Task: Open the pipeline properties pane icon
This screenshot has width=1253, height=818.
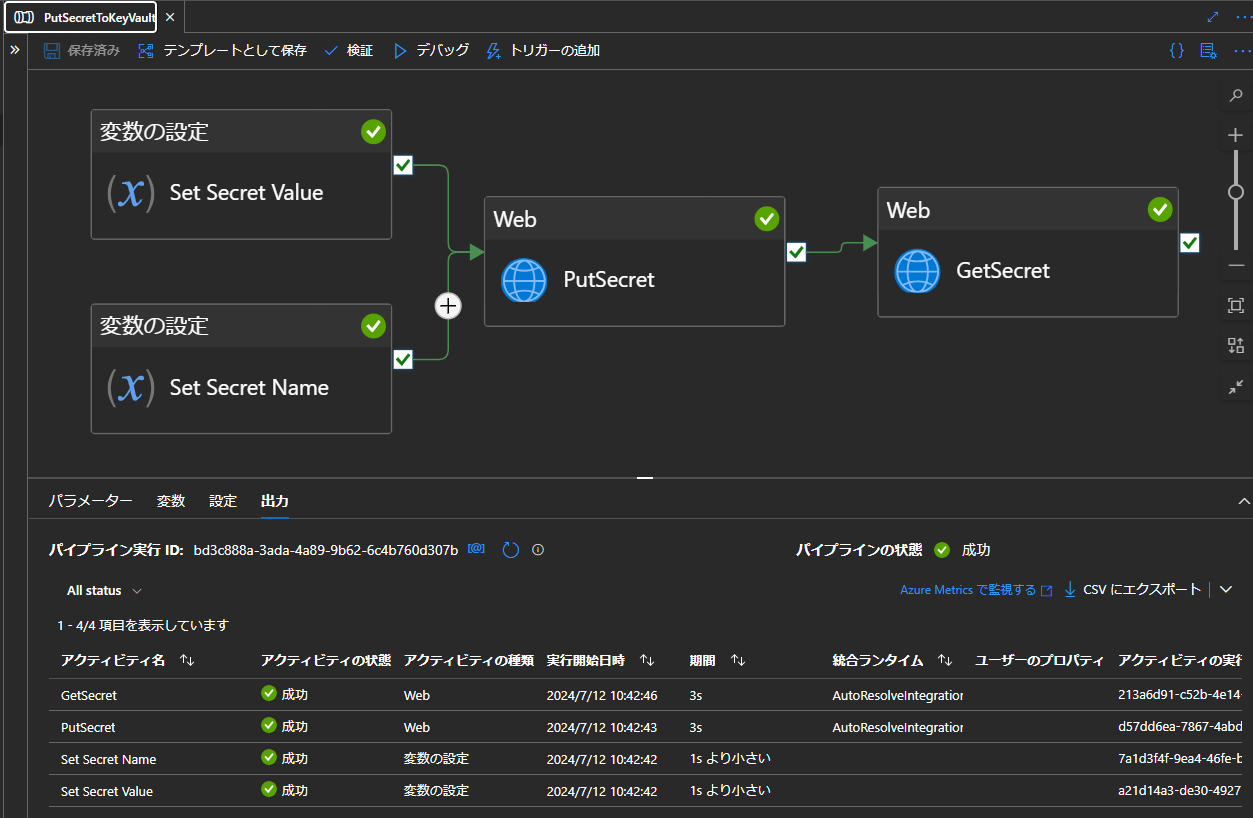Action: click(1208, 50)
